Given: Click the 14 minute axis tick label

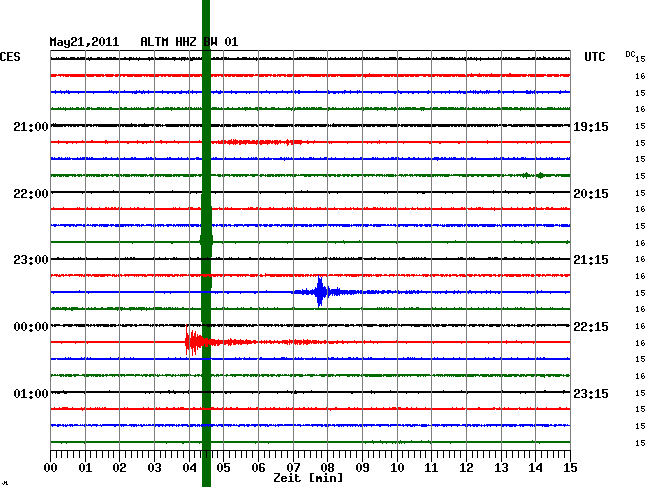Looking at the screenshot, I should [535, 468].
